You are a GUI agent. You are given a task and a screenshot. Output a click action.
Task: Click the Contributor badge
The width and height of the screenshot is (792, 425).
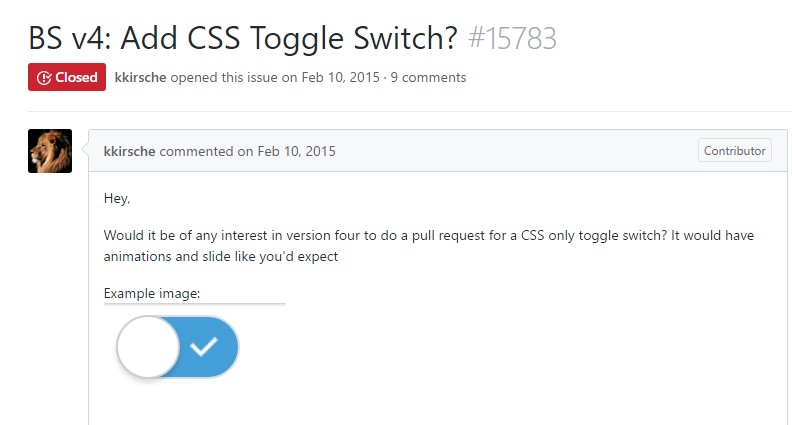[x=735, y=151]
